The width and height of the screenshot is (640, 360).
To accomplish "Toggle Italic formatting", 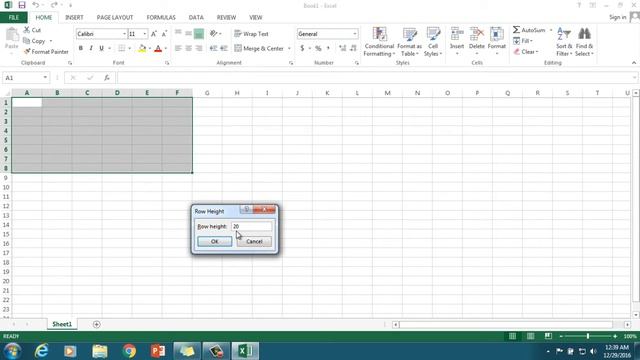I will point(91,48).
